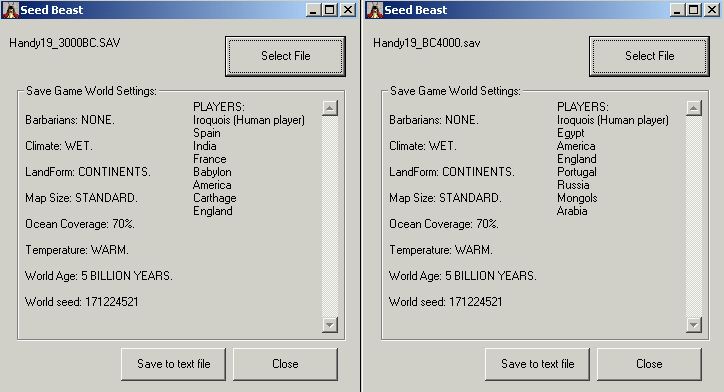Close button in the Handy19_3000BC.SAV window
Screen dimensions: 724x392
285,364
